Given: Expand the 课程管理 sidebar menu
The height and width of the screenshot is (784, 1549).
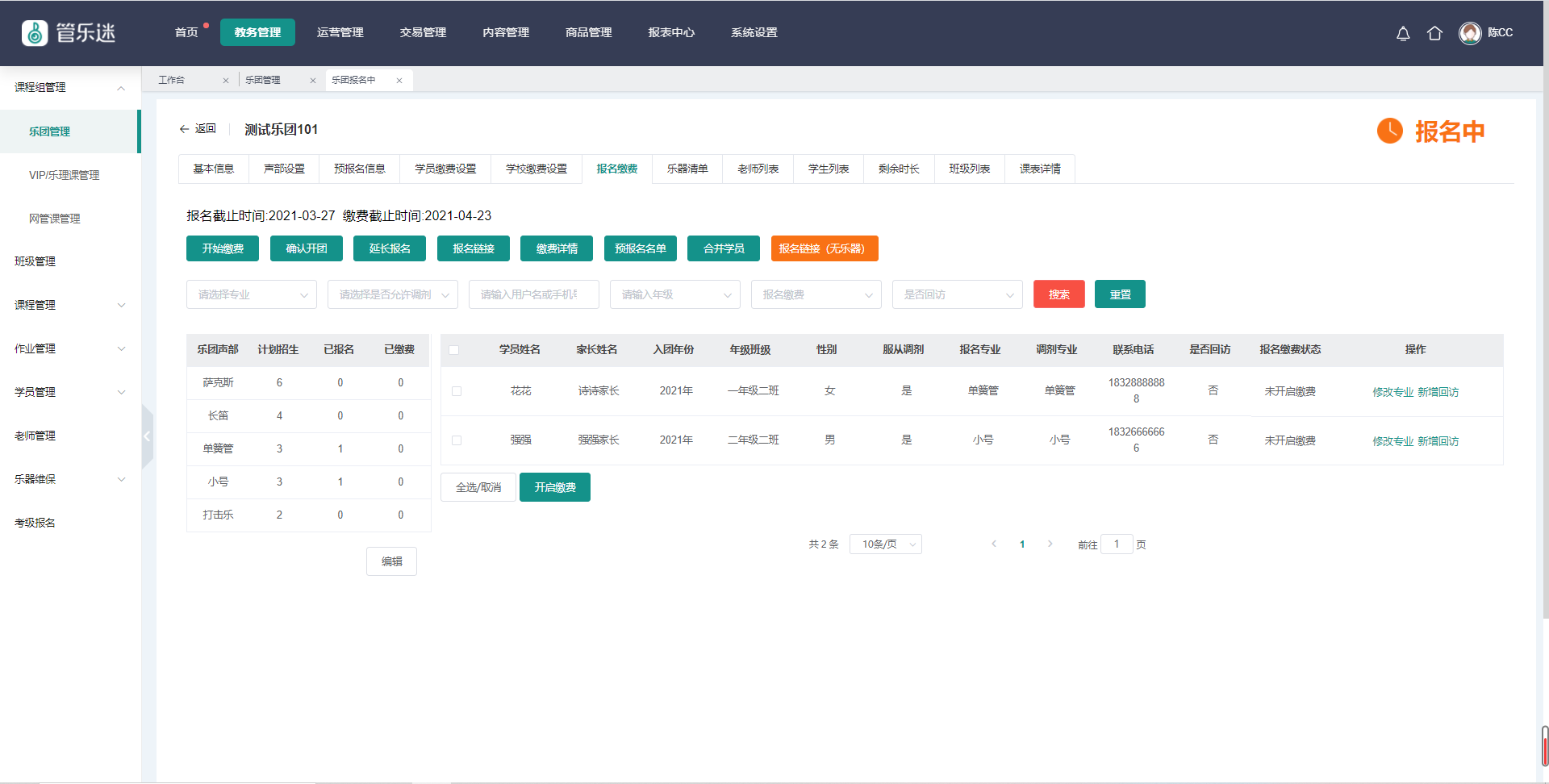Looking at the screenshot, I should pyautogui.click(x=70, y=305).
